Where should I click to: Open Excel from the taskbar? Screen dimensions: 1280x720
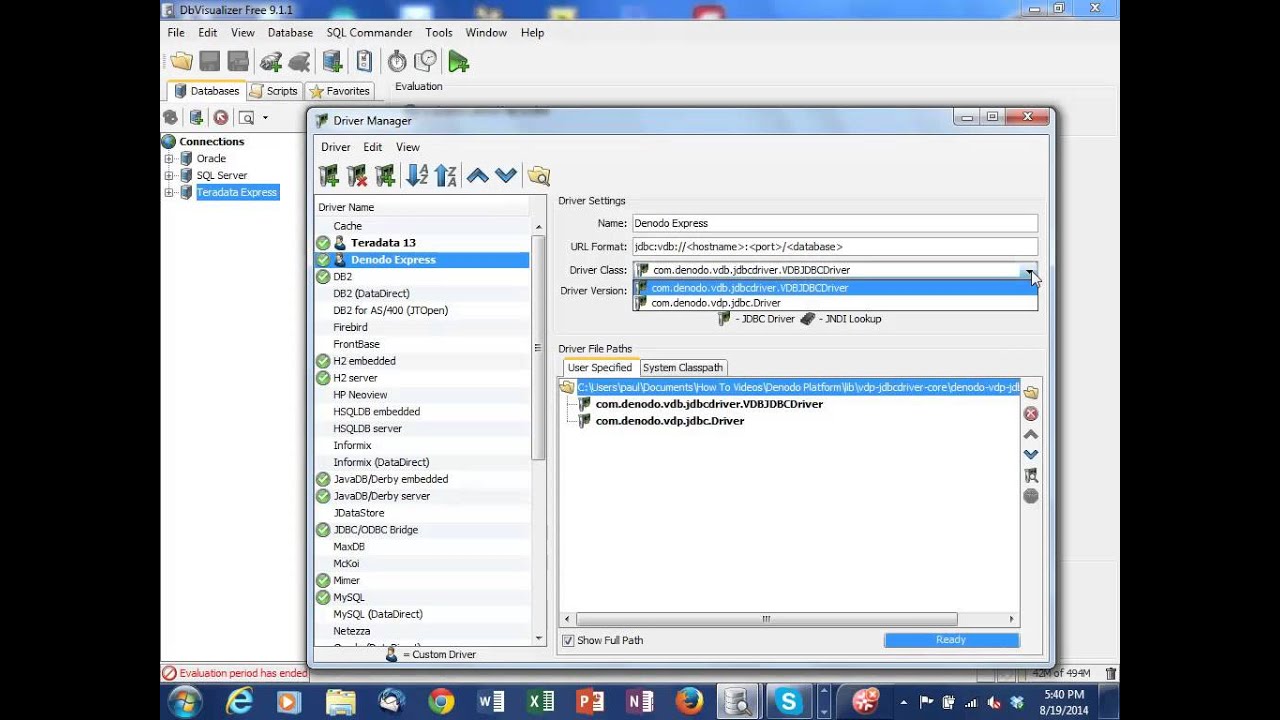point(541,702)
